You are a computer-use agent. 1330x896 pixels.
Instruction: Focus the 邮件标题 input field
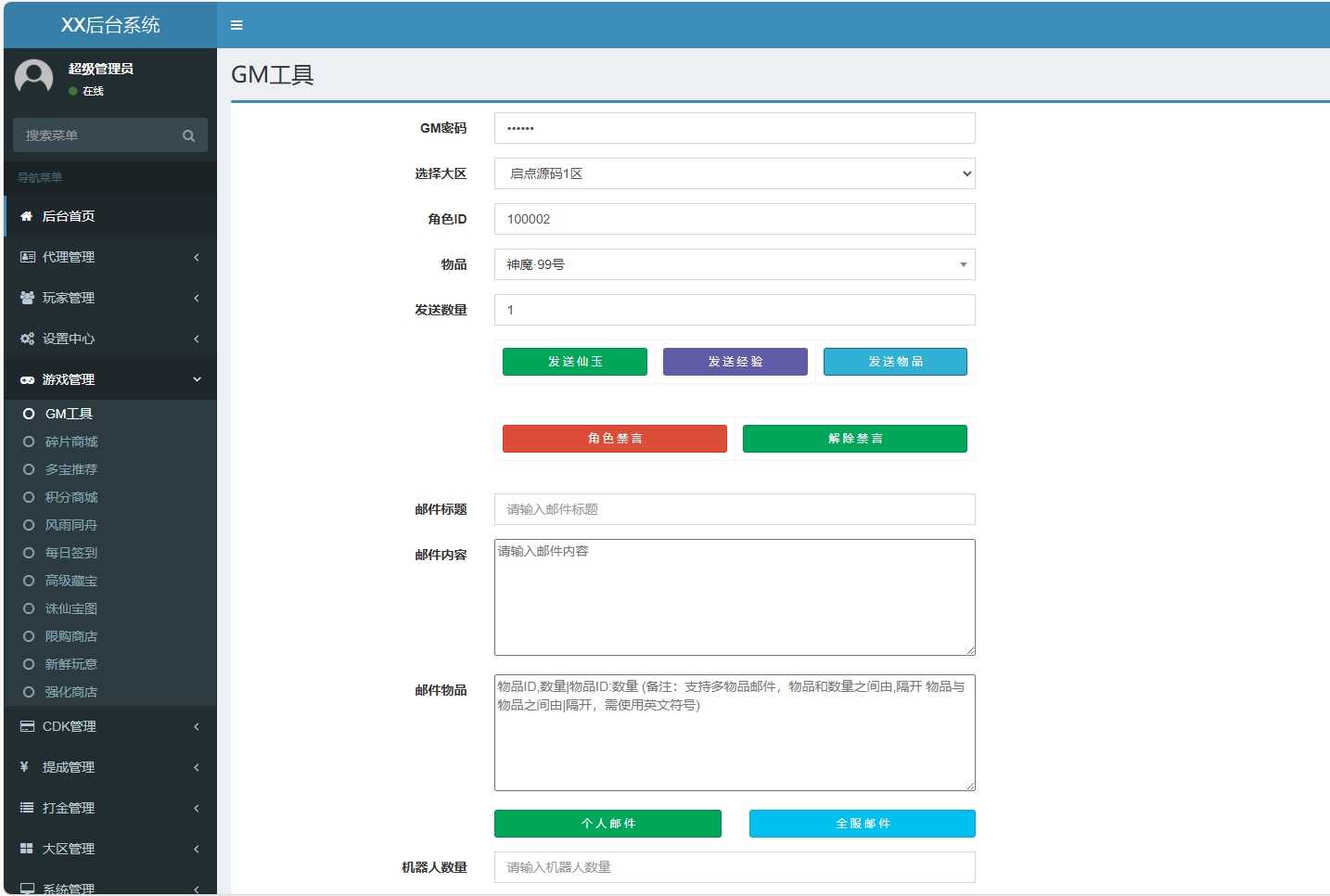coord(735,509)
